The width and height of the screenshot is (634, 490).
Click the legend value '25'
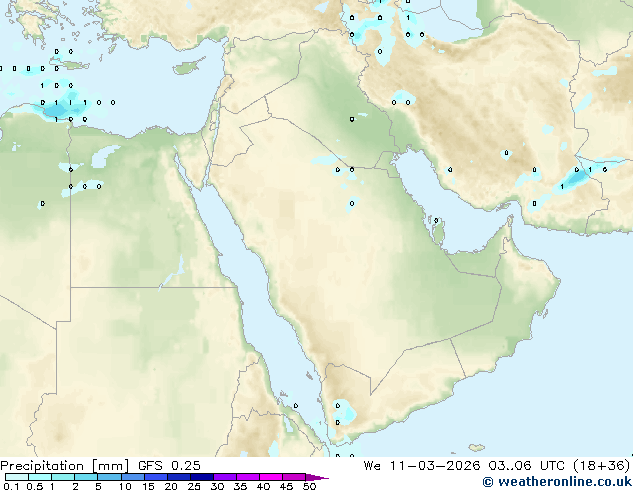pyautogui.click(x=194, y=486)
